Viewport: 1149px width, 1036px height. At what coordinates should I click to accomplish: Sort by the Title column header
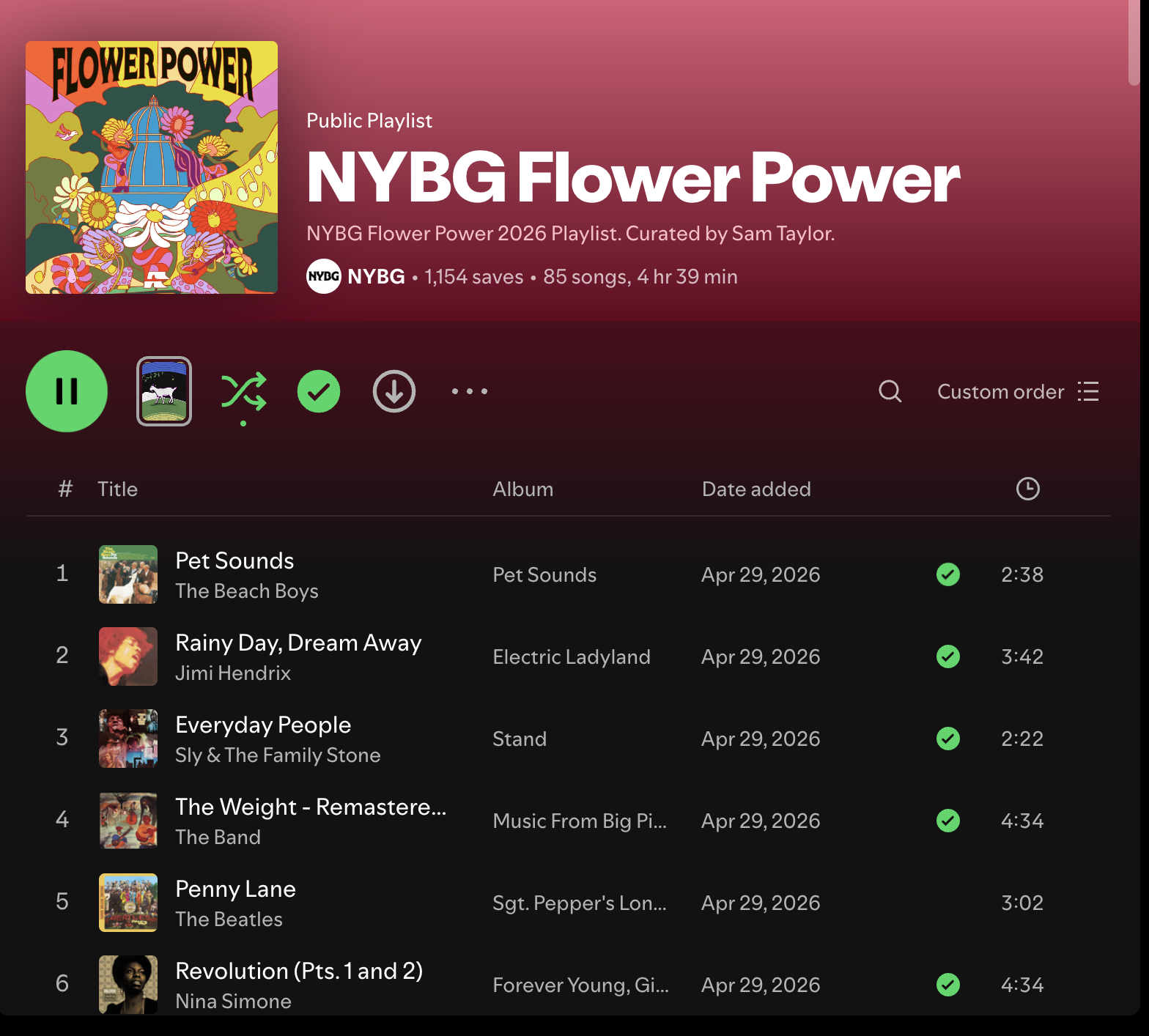pyautogui.click(x=118, y=489)
